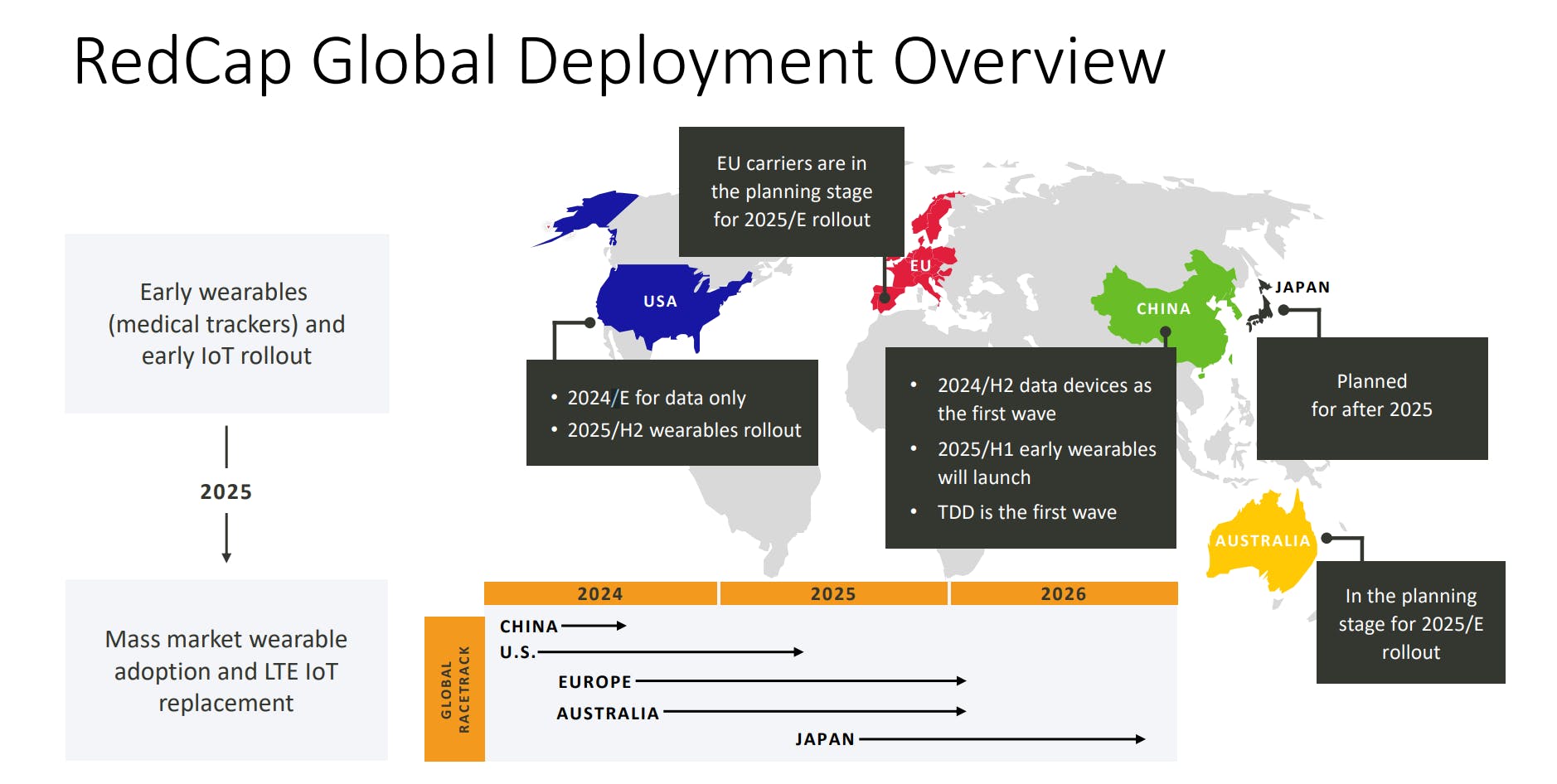Select the 2024 timeline header
The height and width of the screenshot is (784, 1557).
[x=599, y=593]
